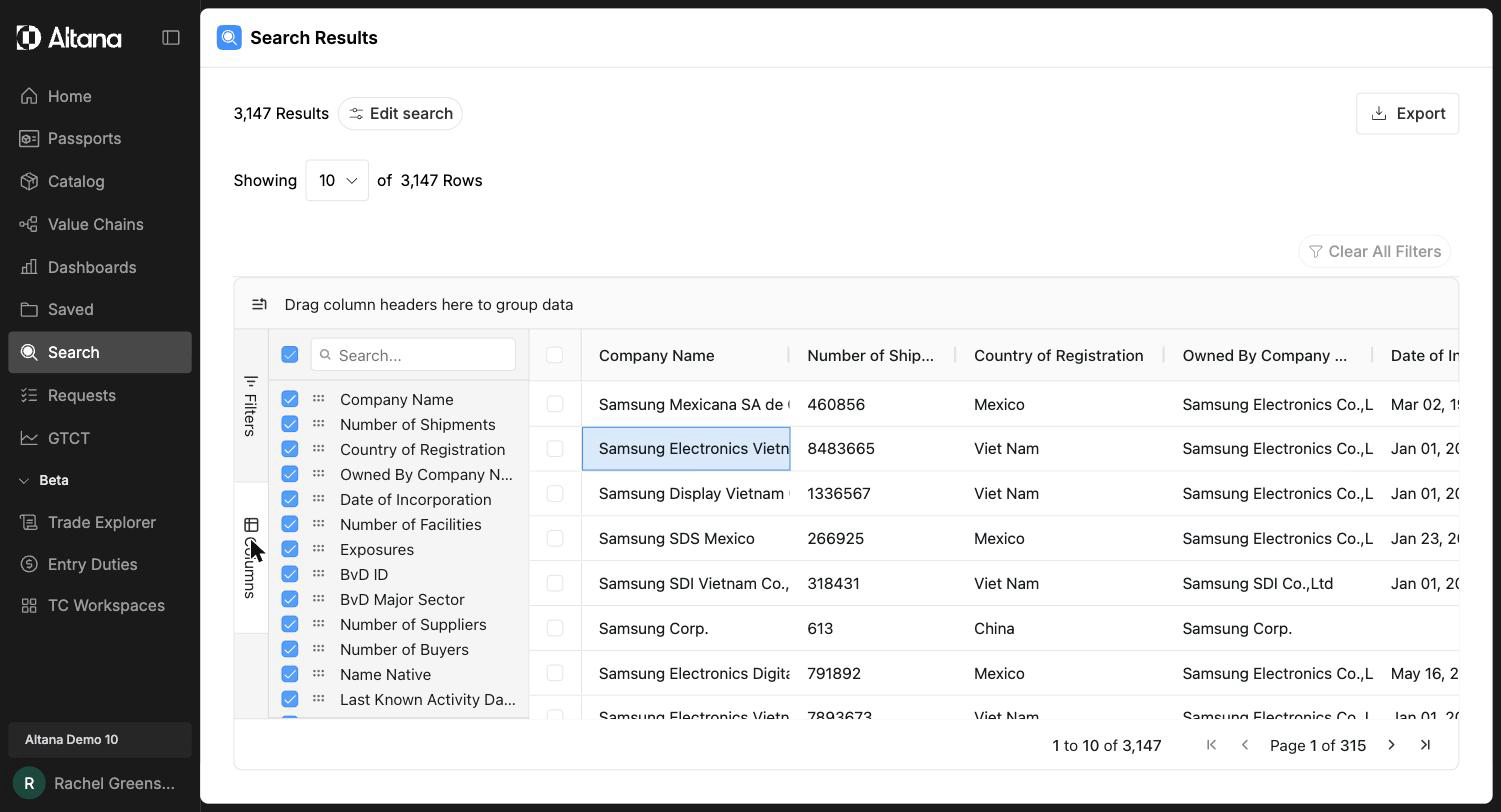
Task: Open the Filters side tab
Action: [x=251, y=406]
